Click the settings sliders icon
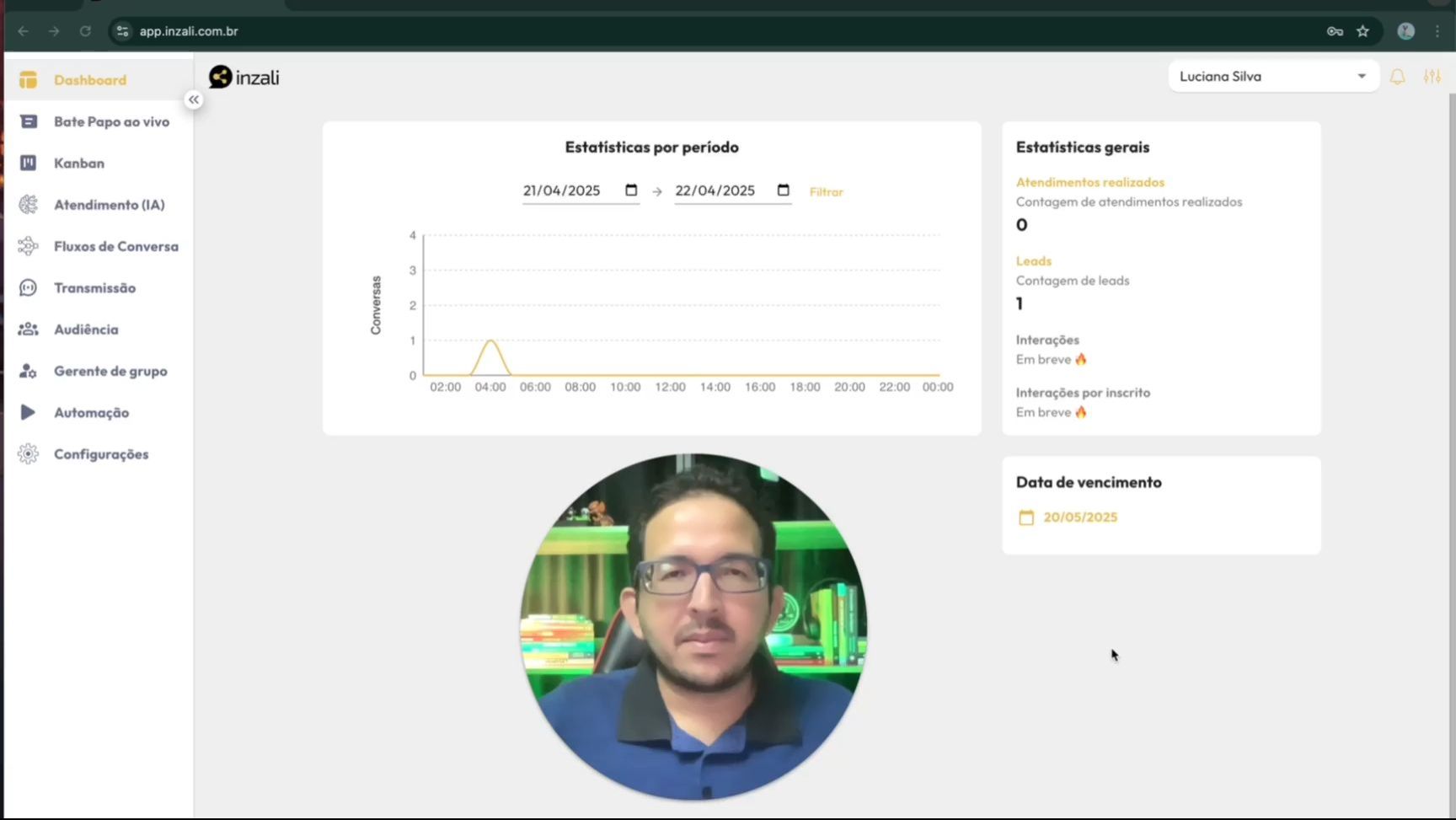Image resolution: width=1456 pixels, height=820 pixels. tap(1432, 77)
